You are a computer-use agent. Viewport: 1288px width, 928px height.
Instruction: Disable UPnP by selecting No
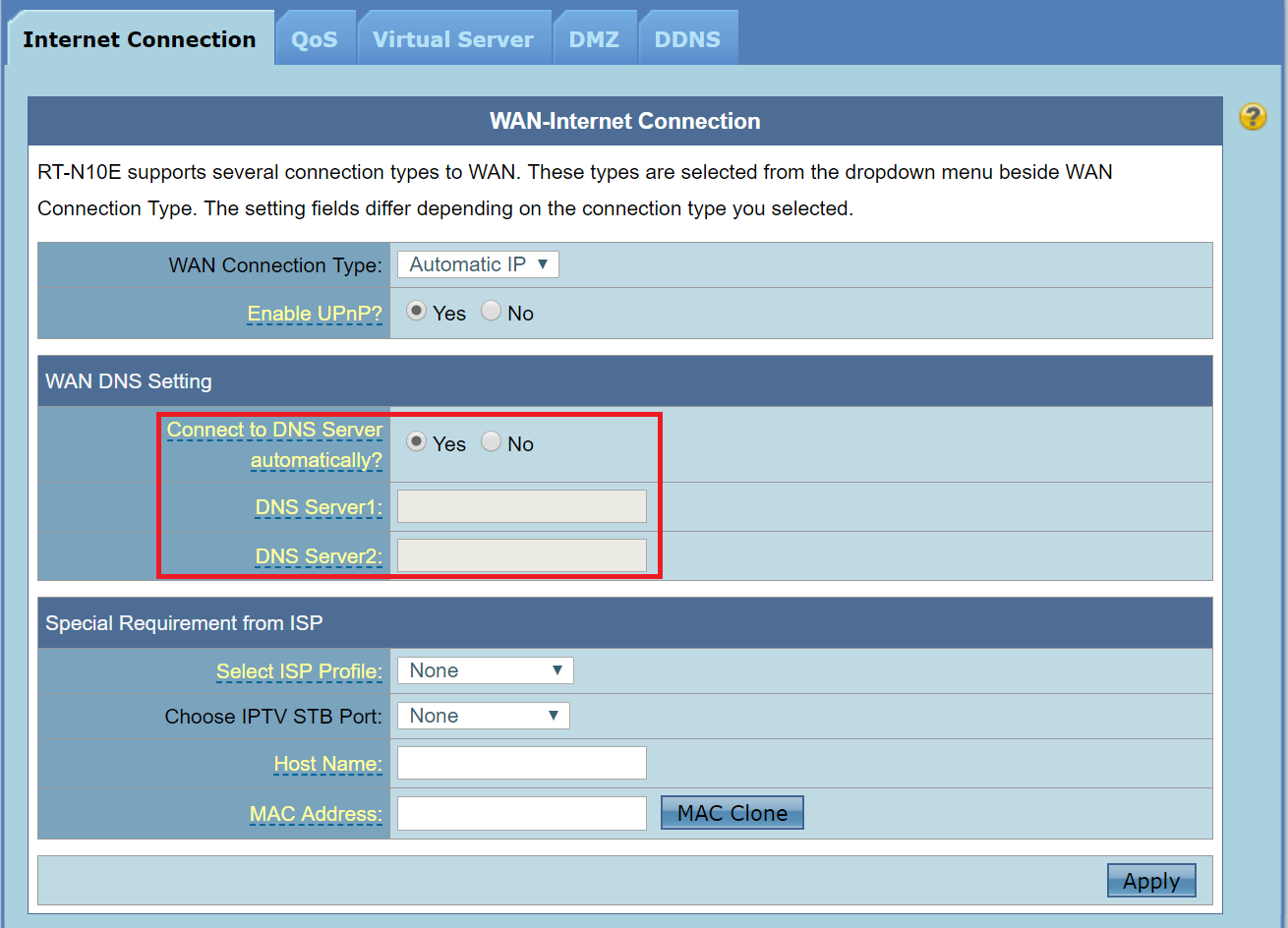(491, 310)
